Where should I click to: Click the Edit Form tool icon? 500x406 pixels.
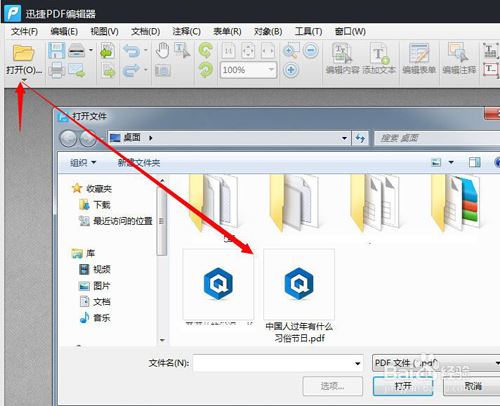(419, 58)
